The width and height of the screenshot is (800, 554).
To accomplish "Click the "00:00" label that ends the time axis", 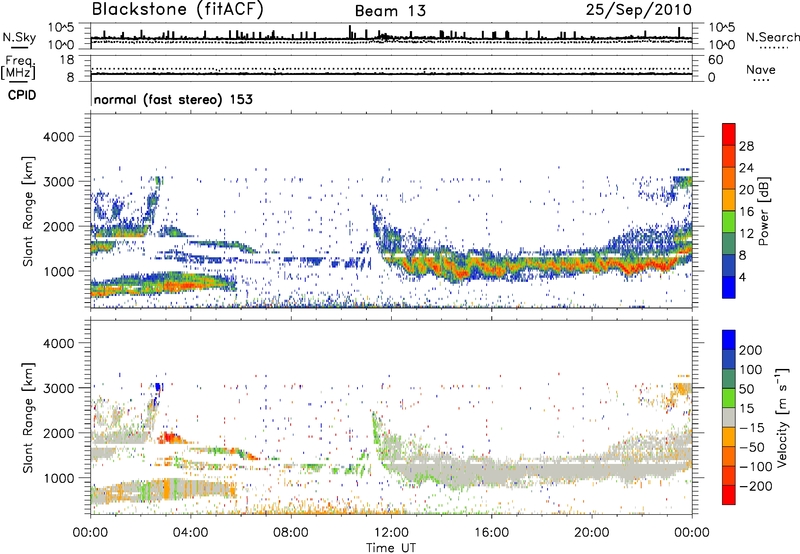I will [692, 533].
